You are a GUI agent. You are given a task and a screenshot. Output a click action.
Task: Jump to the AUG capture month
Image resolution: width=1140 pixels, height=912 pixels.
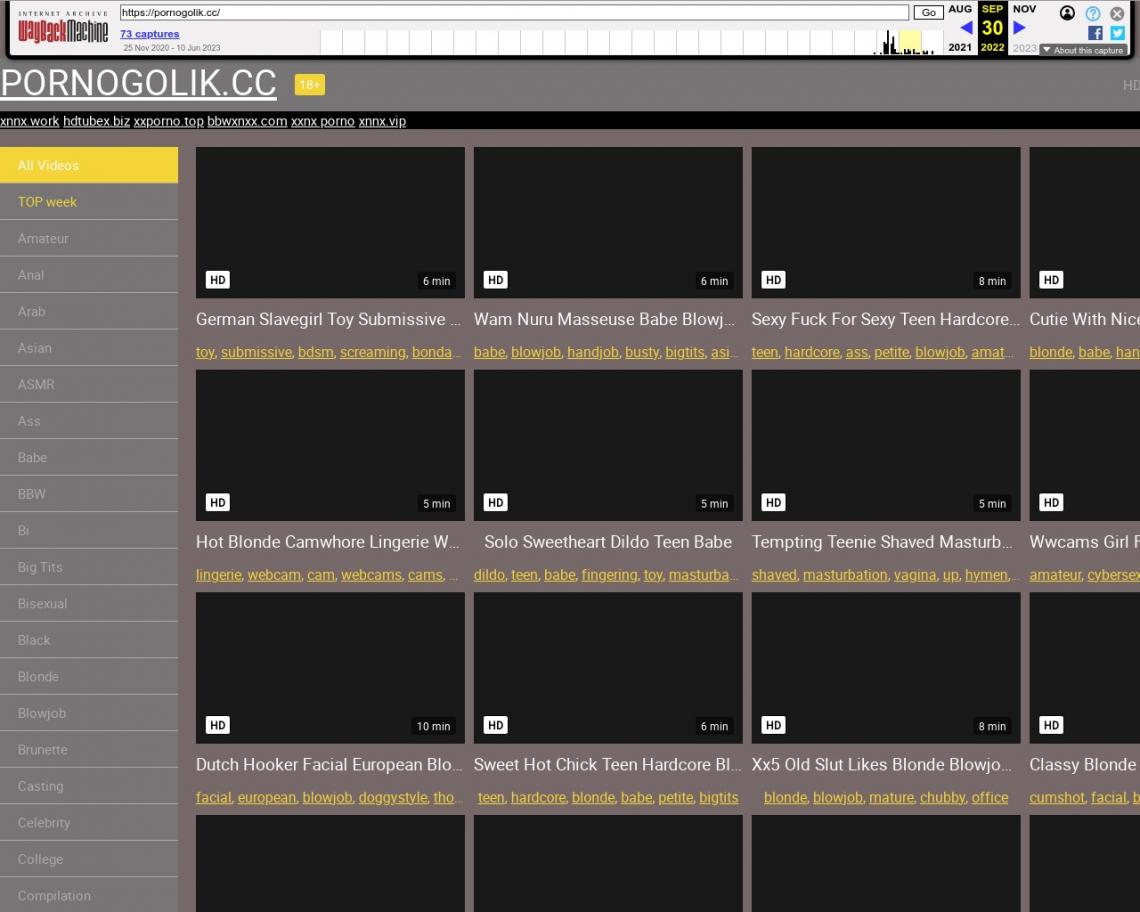tap(960, 9)
